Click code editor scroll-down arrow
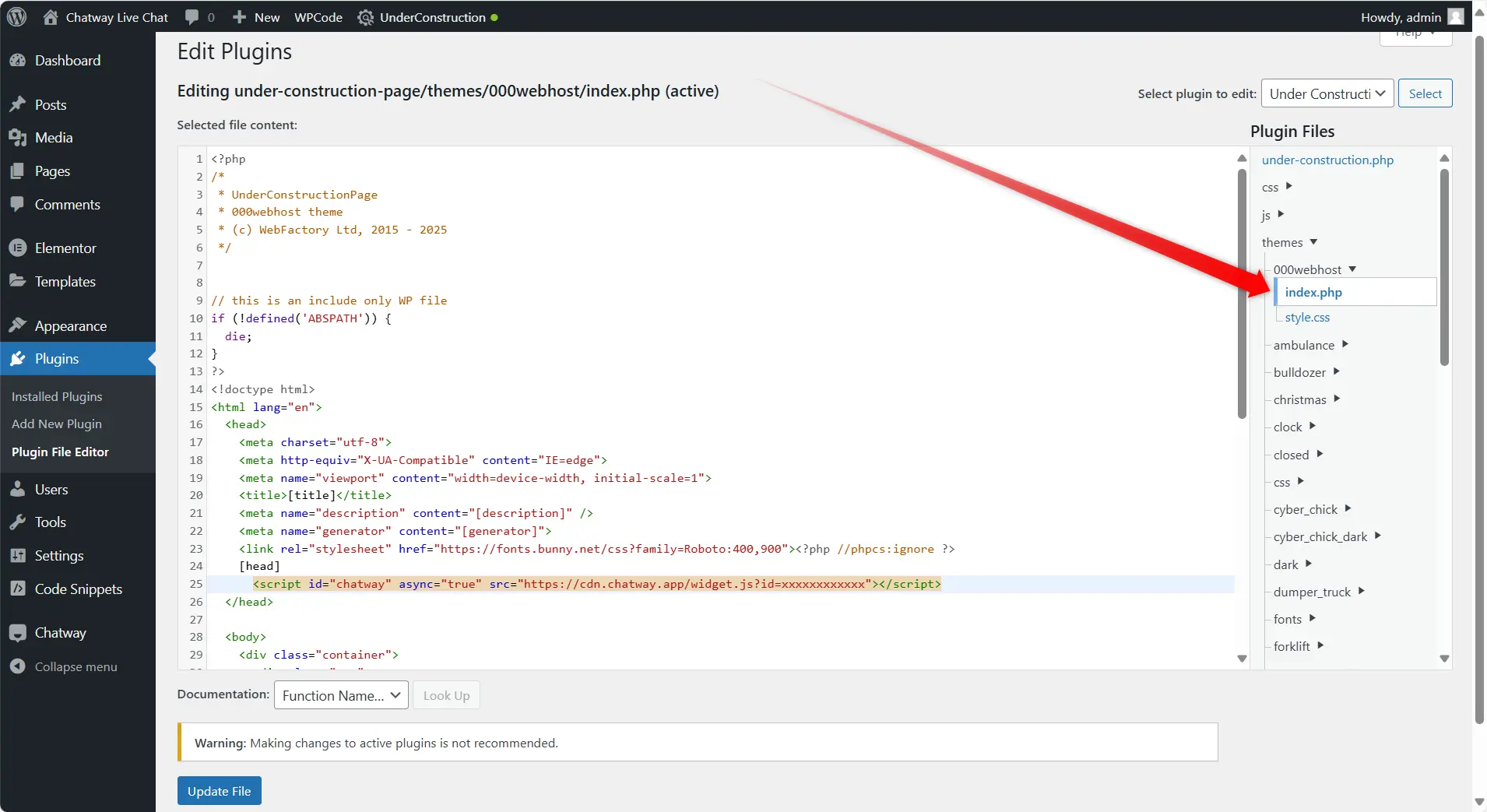This screenshot has height=812, width=1487. coord(1242,659)
